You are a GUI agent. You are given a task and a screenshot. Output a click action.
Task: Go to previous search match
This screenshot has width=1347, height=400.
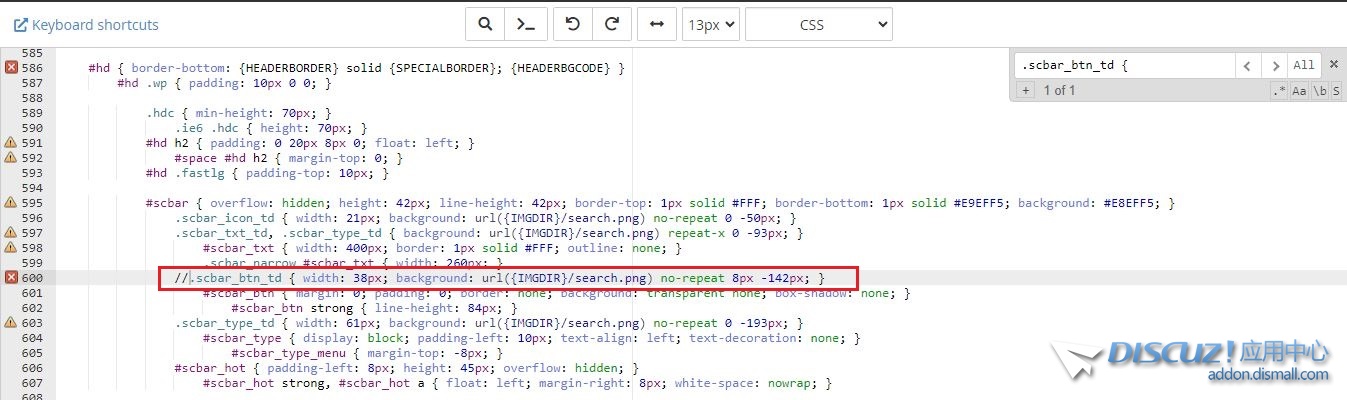pos(1247,65)
